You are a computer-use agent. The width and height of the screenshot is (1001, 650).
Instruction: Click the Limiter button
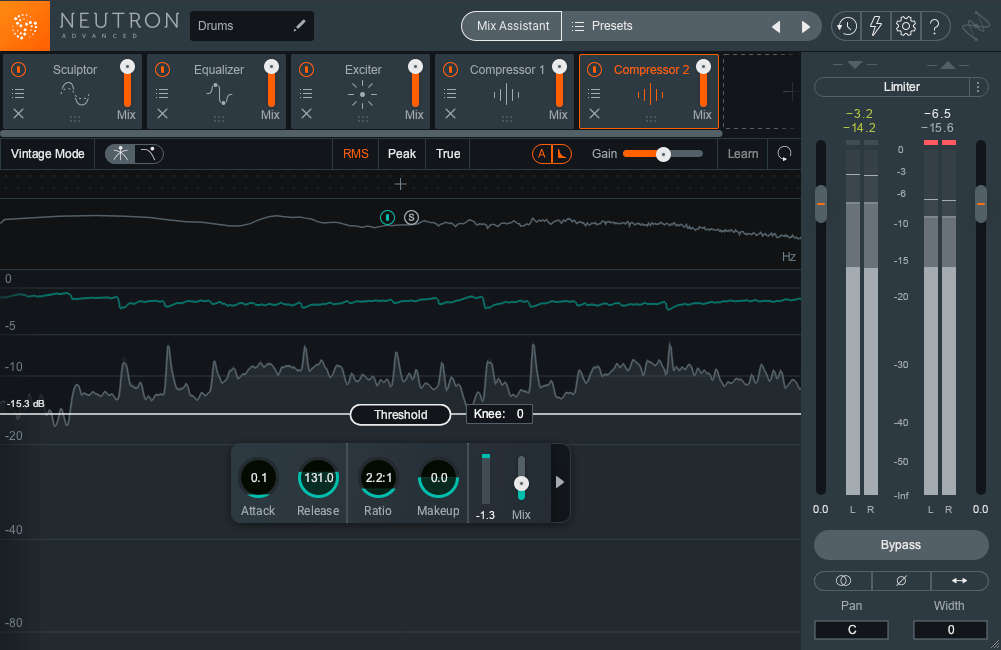pos(893,87)
